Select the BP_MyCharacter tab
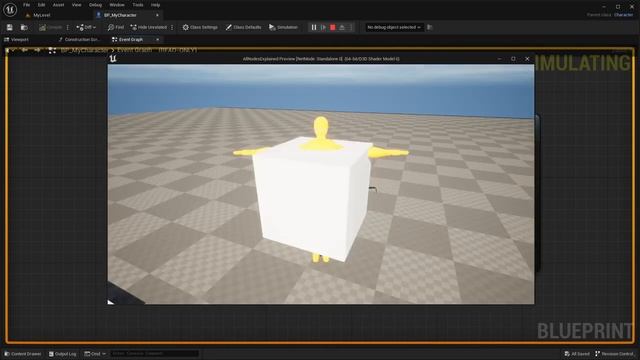The width and height of the screenshot is (640, 360). point(120,15)
